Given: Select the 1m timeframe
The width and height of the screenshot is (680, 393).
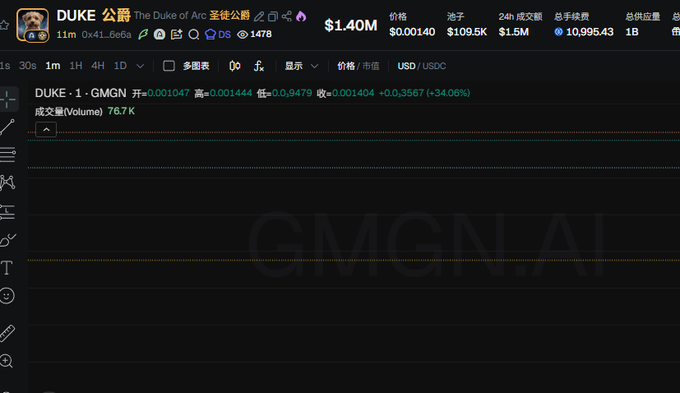Looking at the screenshot, I should 53,66.
